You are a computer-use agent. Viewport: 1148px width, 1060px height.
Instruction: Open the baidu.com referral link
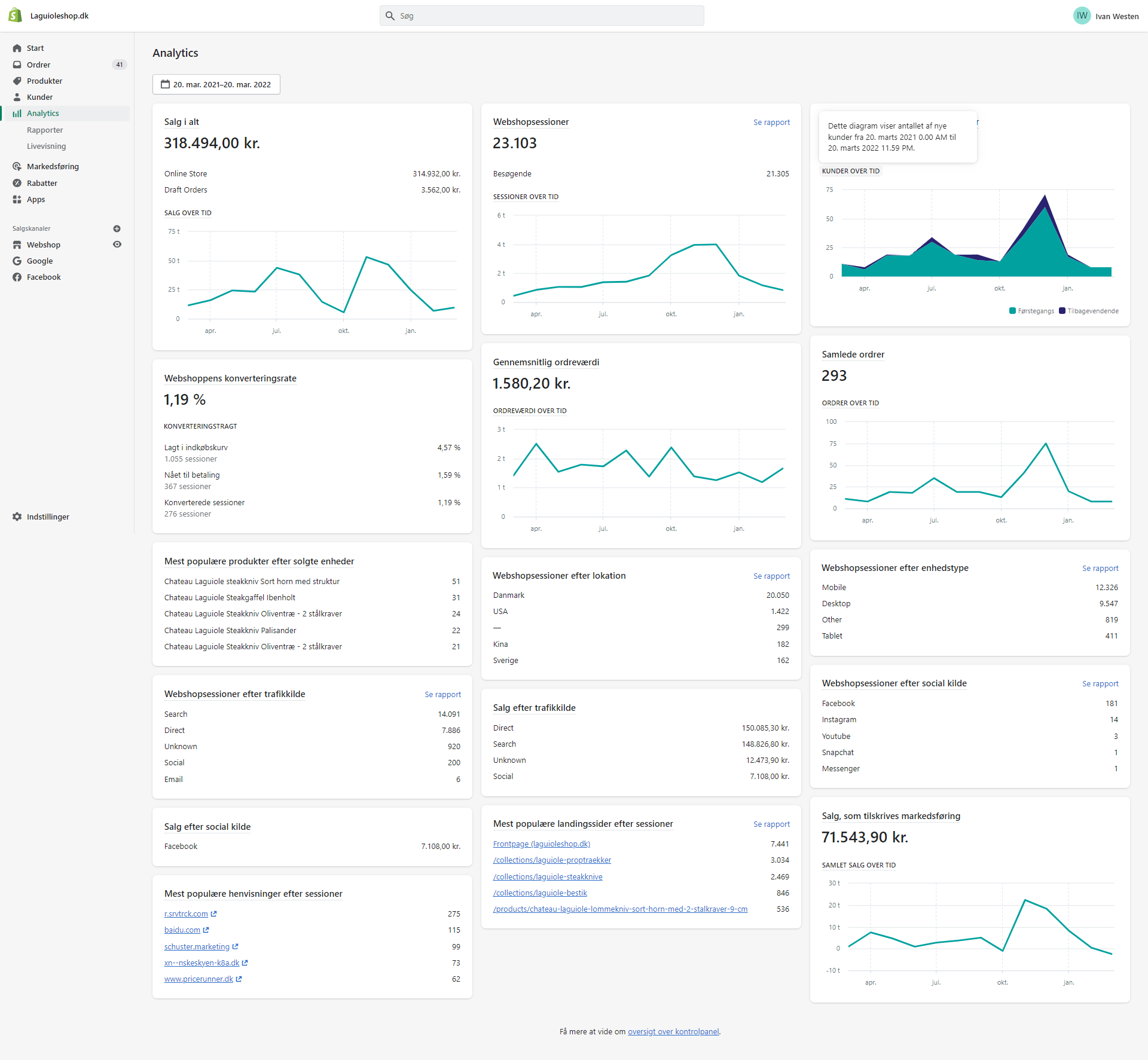click(x=182, y=930)
